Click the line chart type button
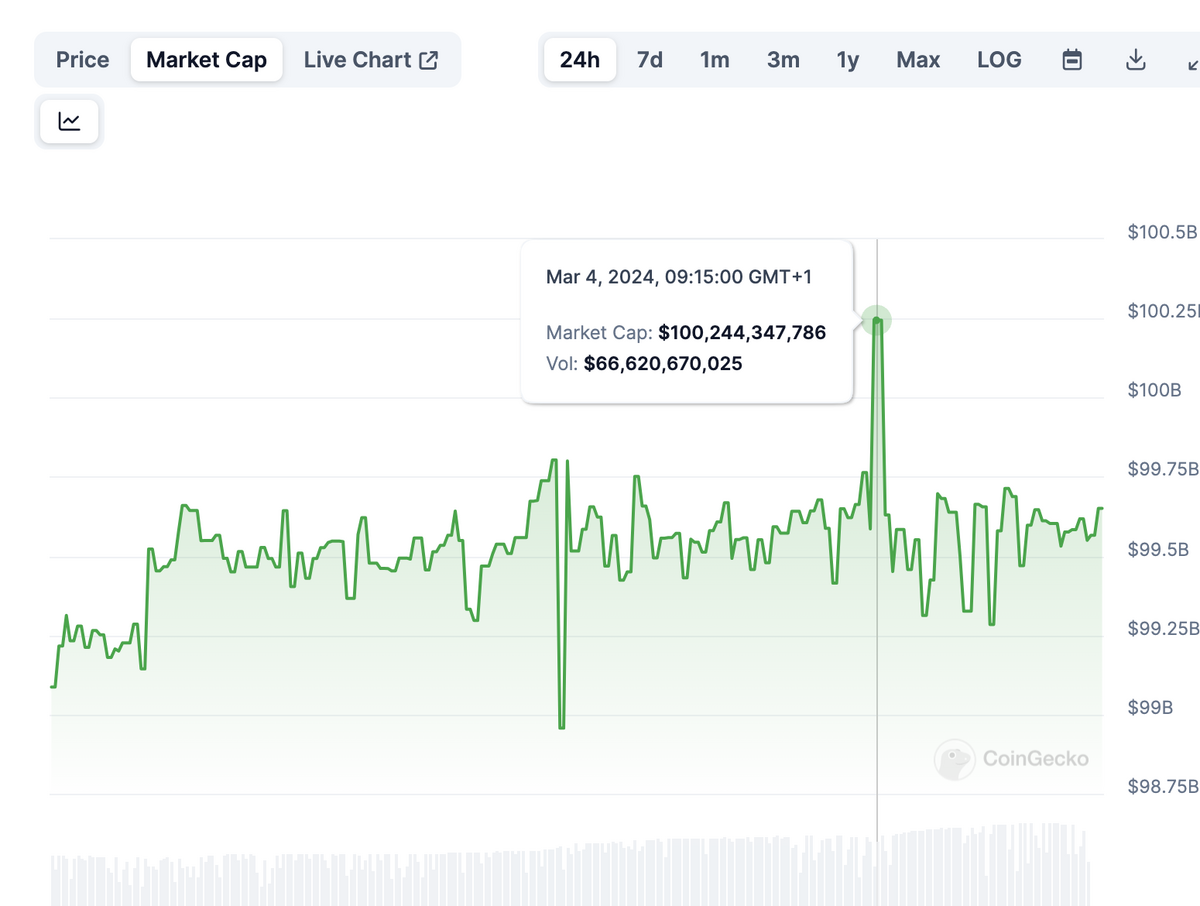 click(x=69, y=122)
